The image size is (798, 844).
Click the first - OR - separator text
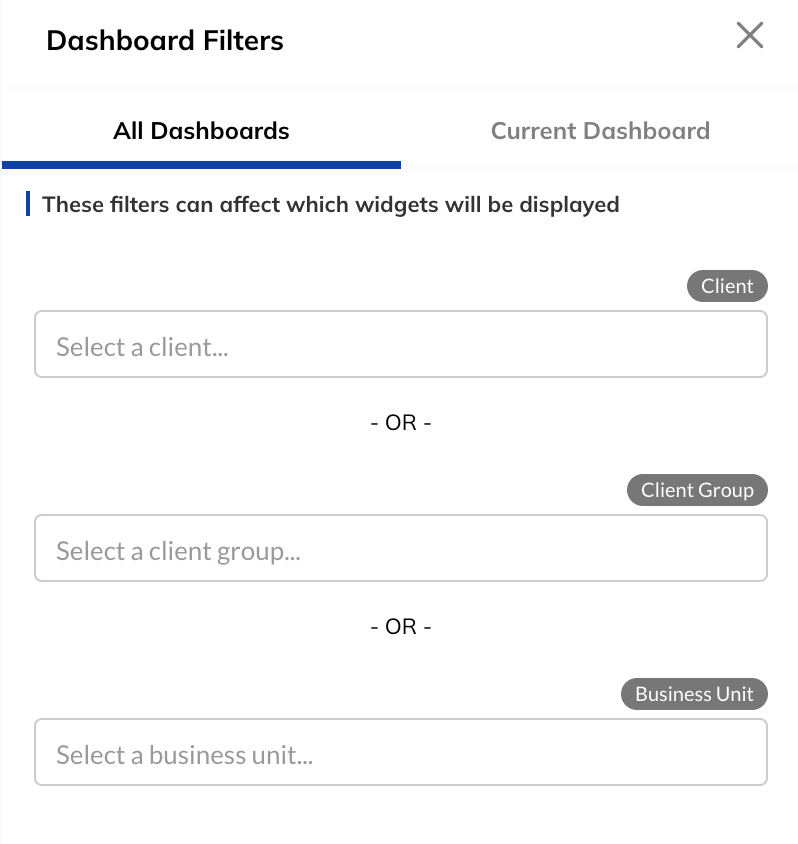[400, 422]
